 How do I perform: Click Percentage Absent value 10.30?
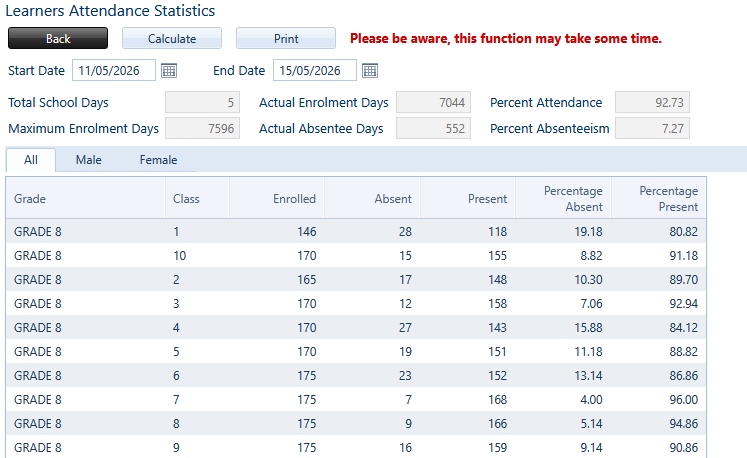pos(588,279)
